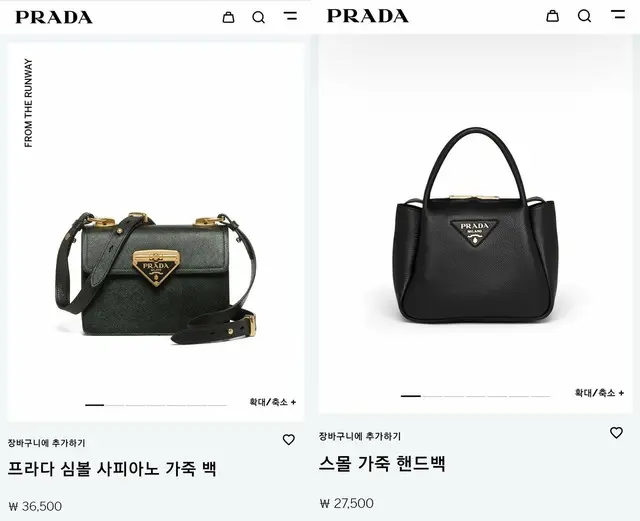Toggle wishlist heart for small leather handbag
Image resolution: width=640 pixels, height=521 pixels.
[616, 432]
